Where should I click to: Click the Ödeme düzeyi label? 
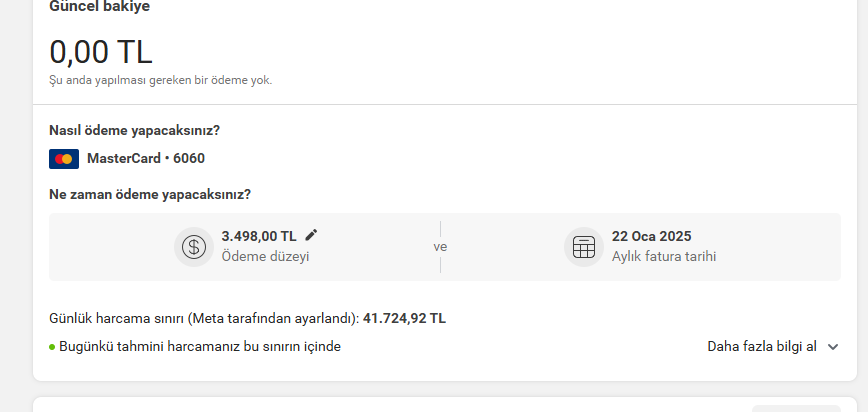pos(265,257)
